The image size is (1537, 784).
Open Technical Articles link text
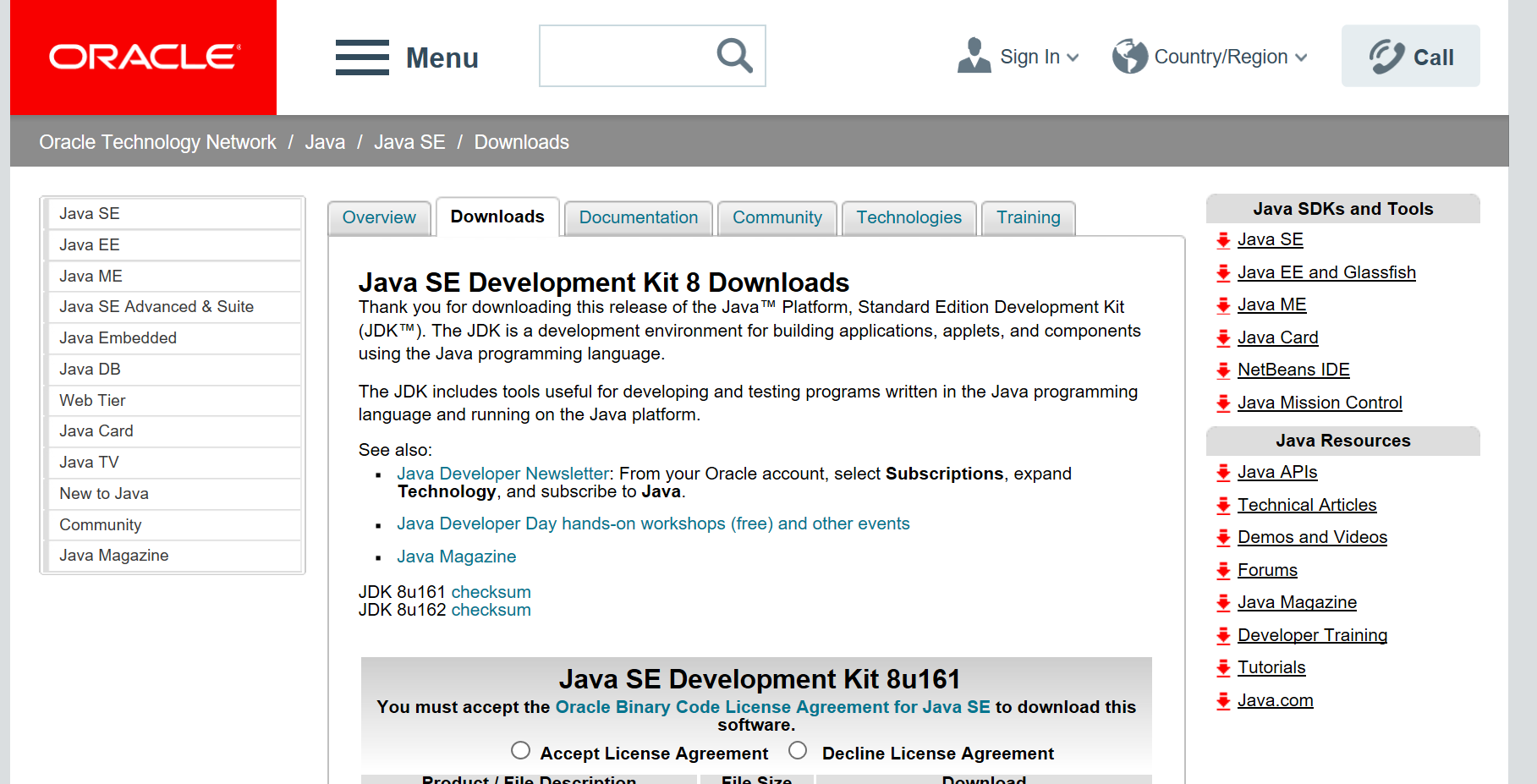(1307, 505)
